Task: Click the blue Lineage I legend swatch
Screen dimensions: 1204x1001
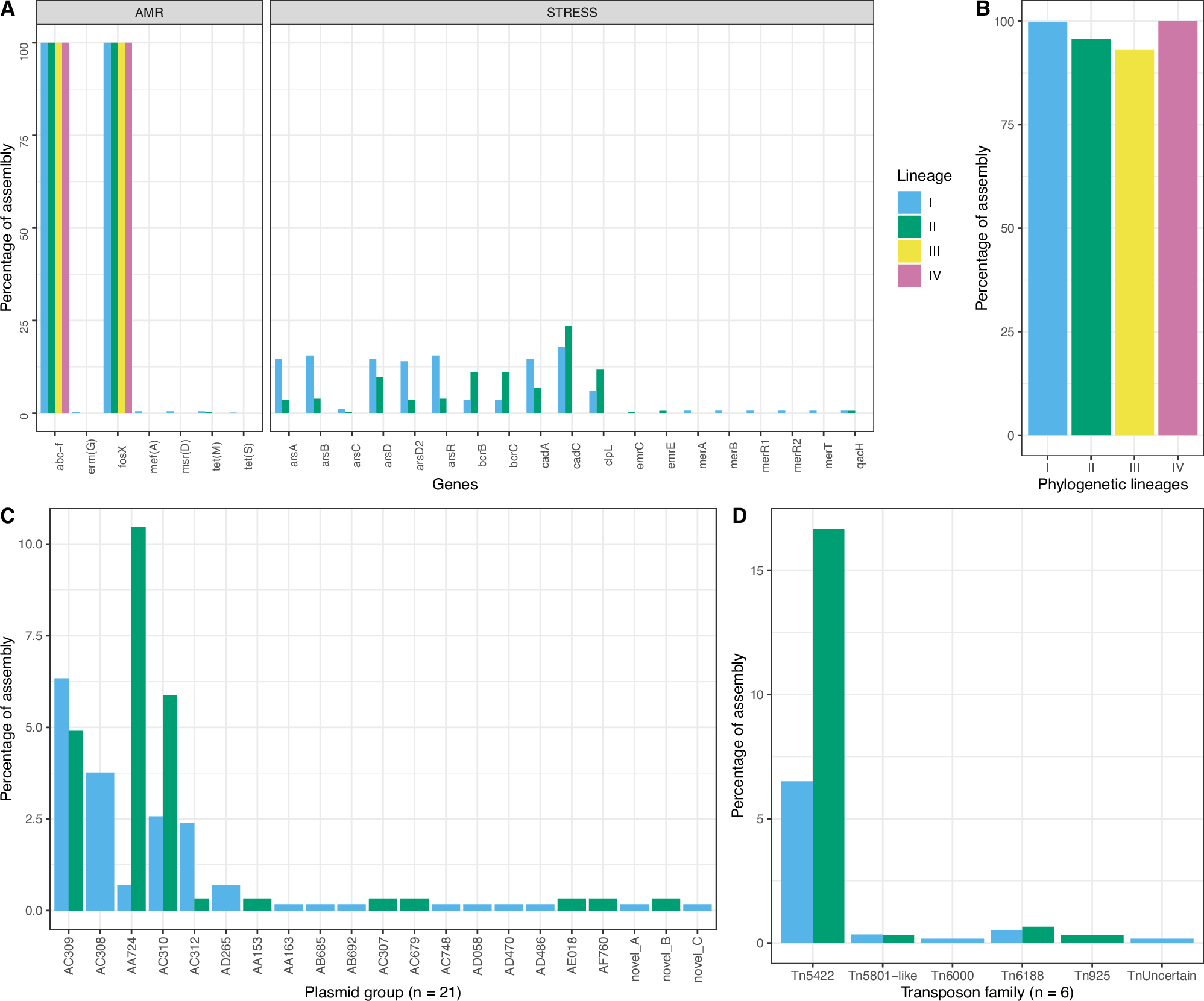Action: (x=909, y=202)
